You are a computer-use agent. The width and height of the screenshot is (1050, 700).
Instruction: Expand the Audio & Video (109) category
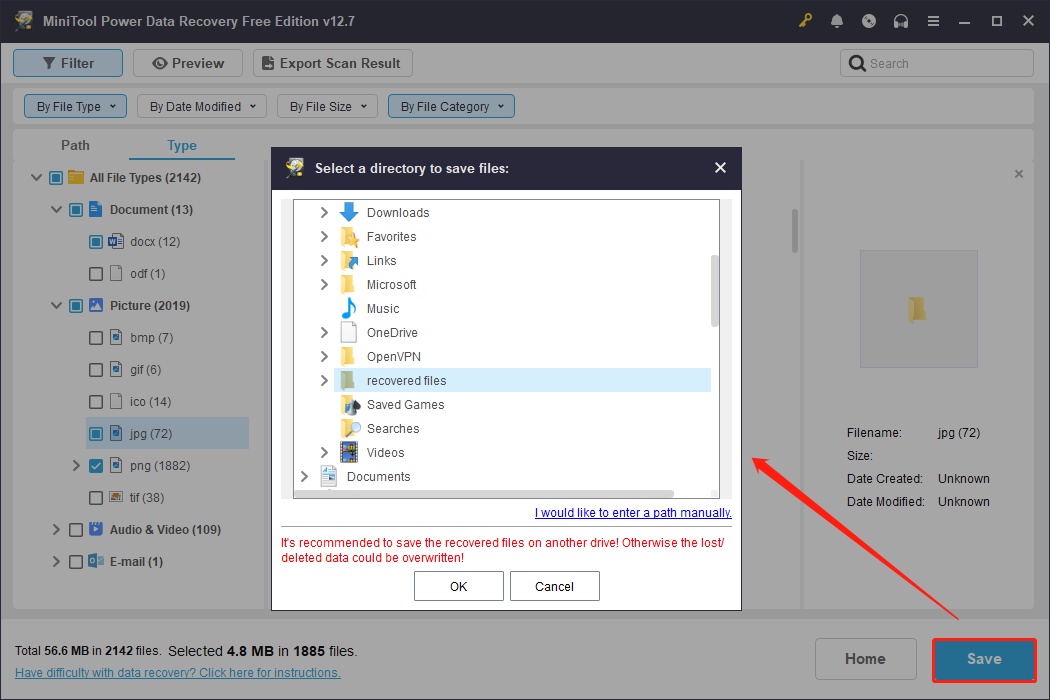point(56,529)
